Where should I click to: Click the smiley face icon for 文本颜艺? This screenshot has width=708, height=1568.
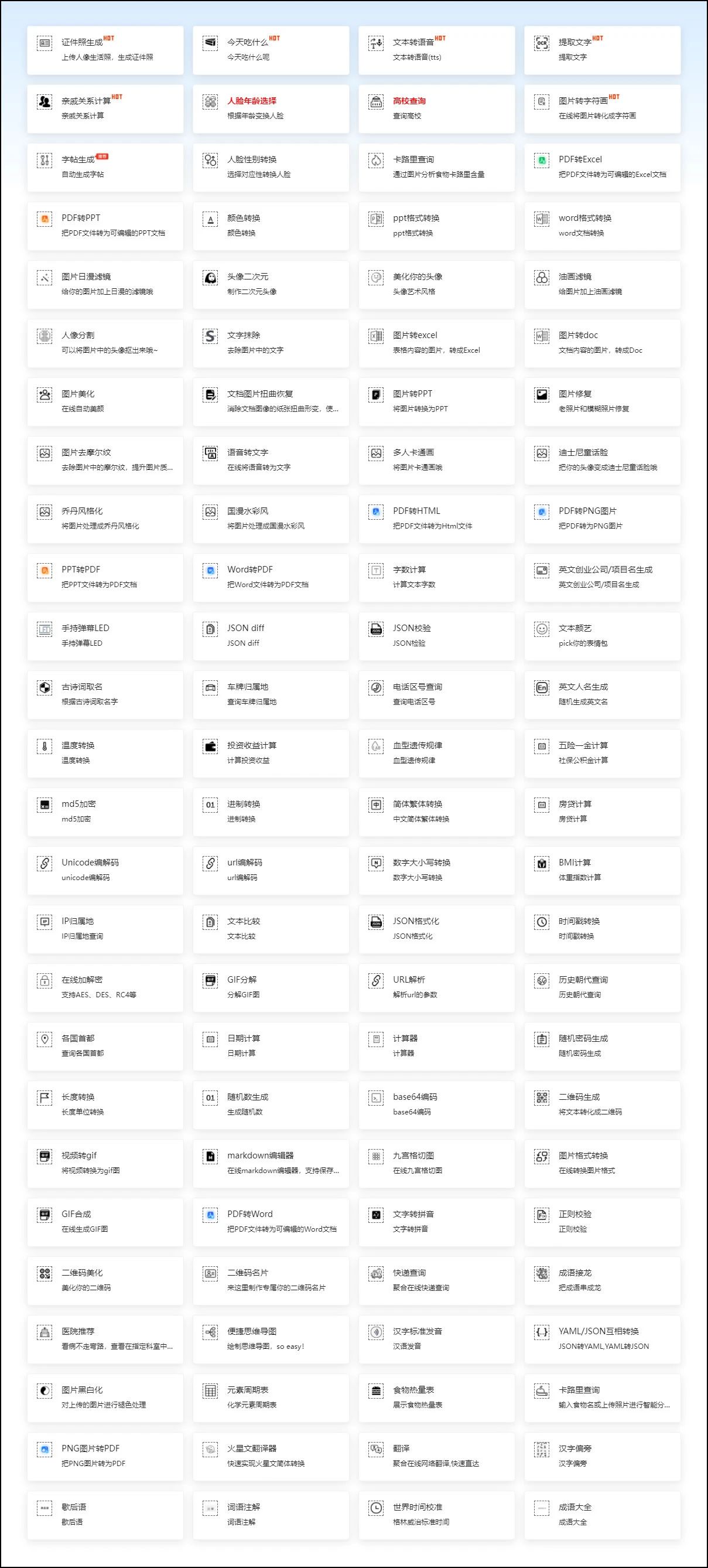(541, 629)
